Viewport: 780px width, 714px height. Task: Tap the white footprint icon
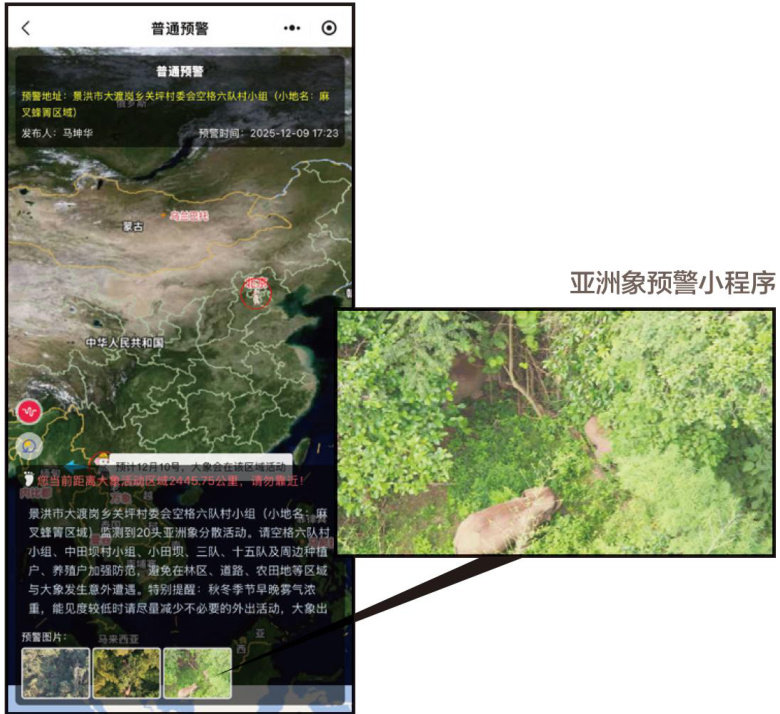coord(29,479)
